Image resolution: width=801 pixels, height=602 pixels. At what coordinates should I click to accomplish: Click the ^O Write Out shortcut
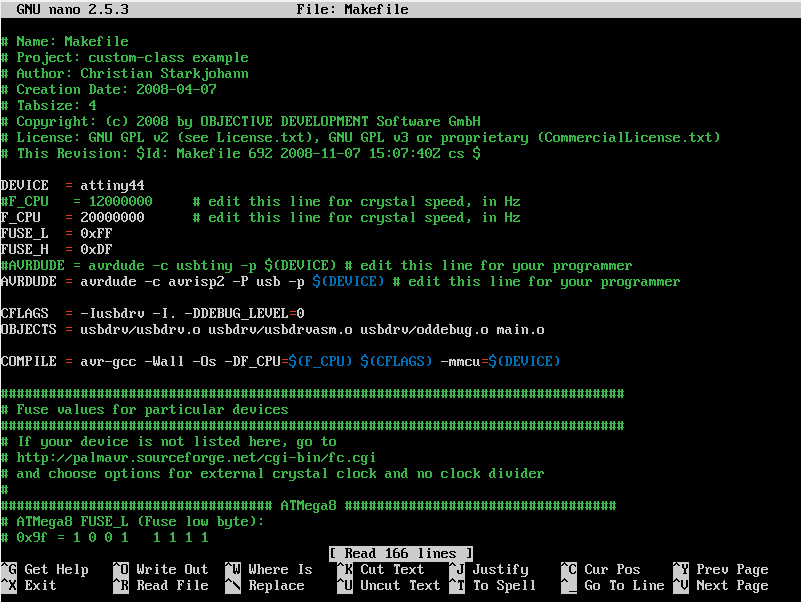coord(160,569)
